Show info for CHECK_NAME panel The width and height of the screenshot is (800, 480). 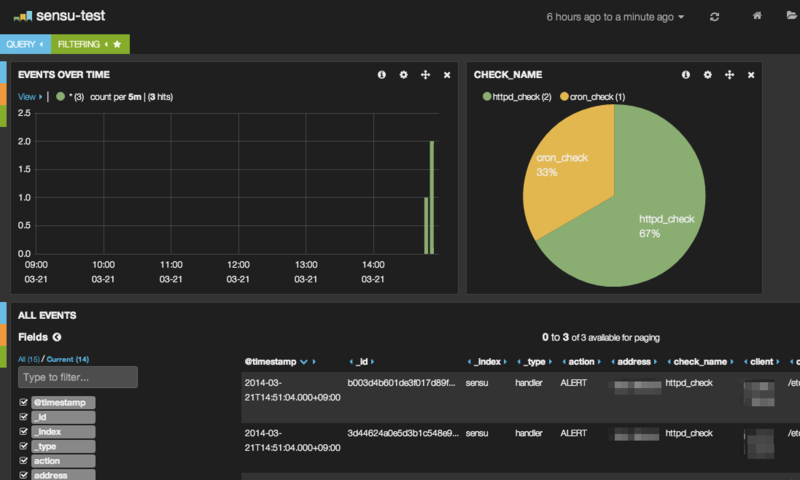(686, 74)
